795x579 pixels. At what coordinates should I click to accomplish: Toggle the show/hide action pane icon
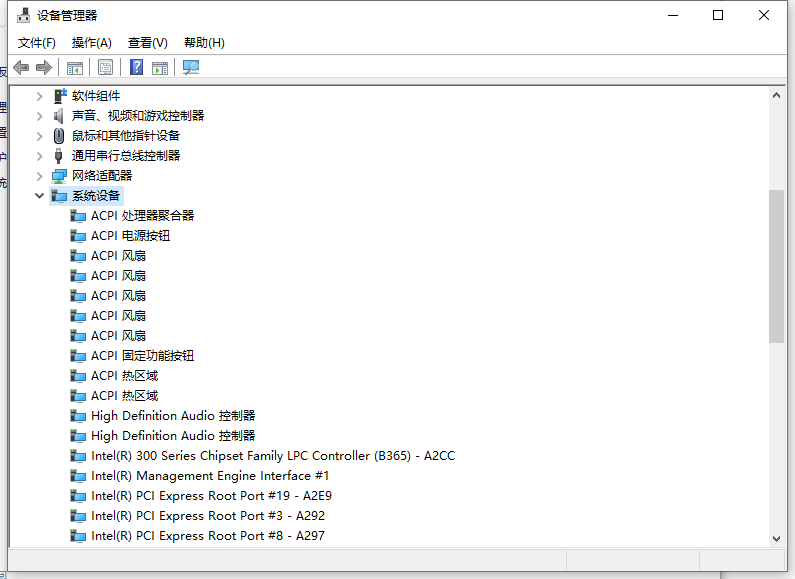(160, 67)
